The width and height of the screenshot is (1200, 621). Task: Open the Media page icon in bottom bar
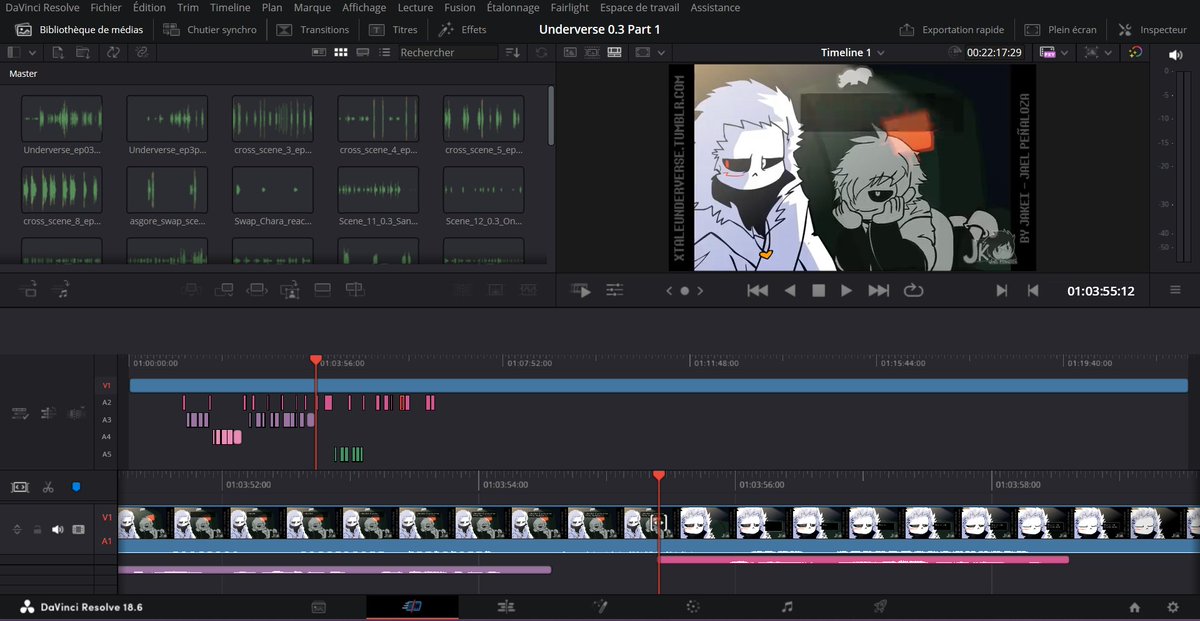tap(319, 606)
